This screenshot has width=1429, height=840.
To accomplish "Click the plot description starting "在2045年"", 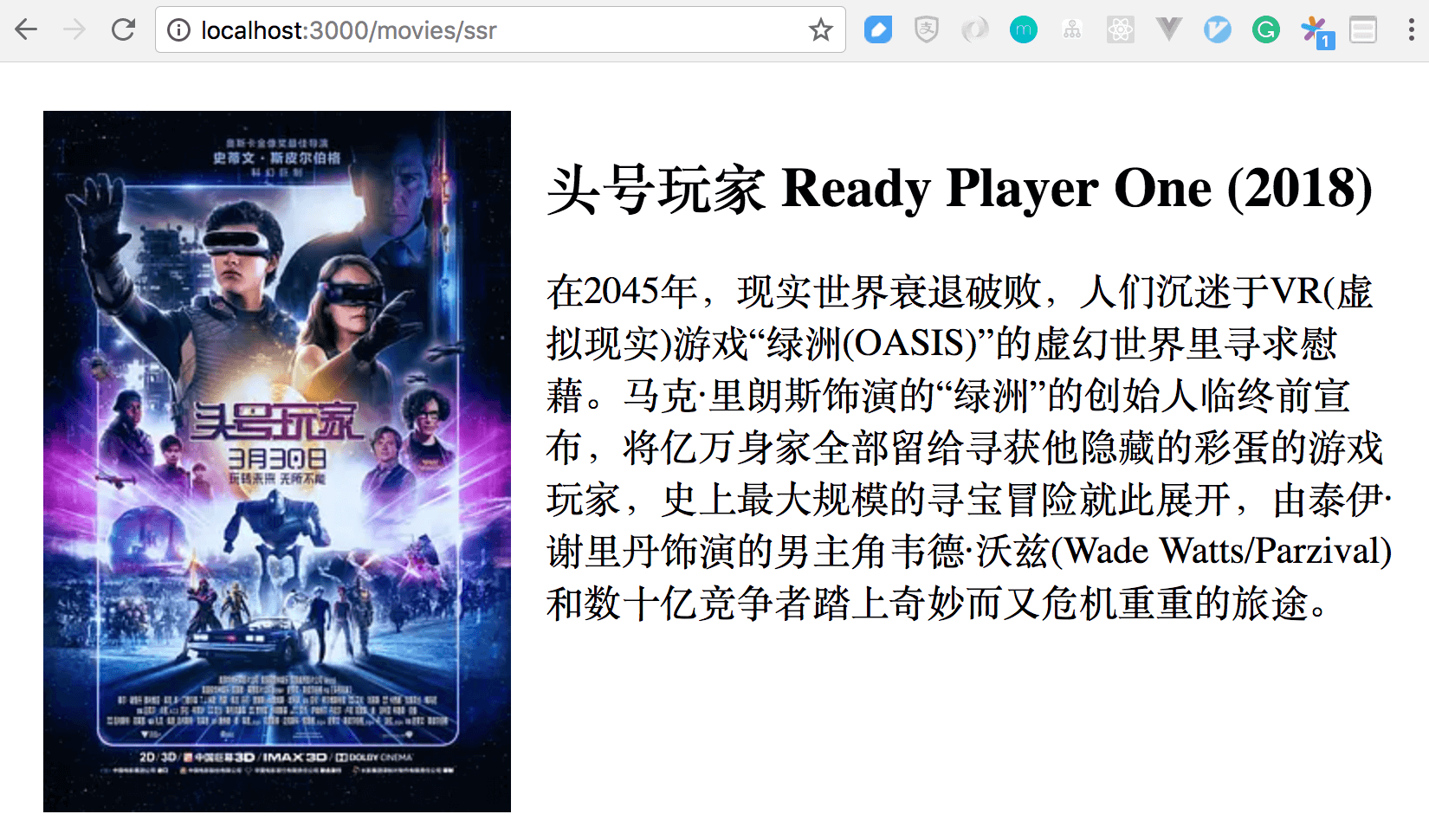I will [x=969, y=448].
